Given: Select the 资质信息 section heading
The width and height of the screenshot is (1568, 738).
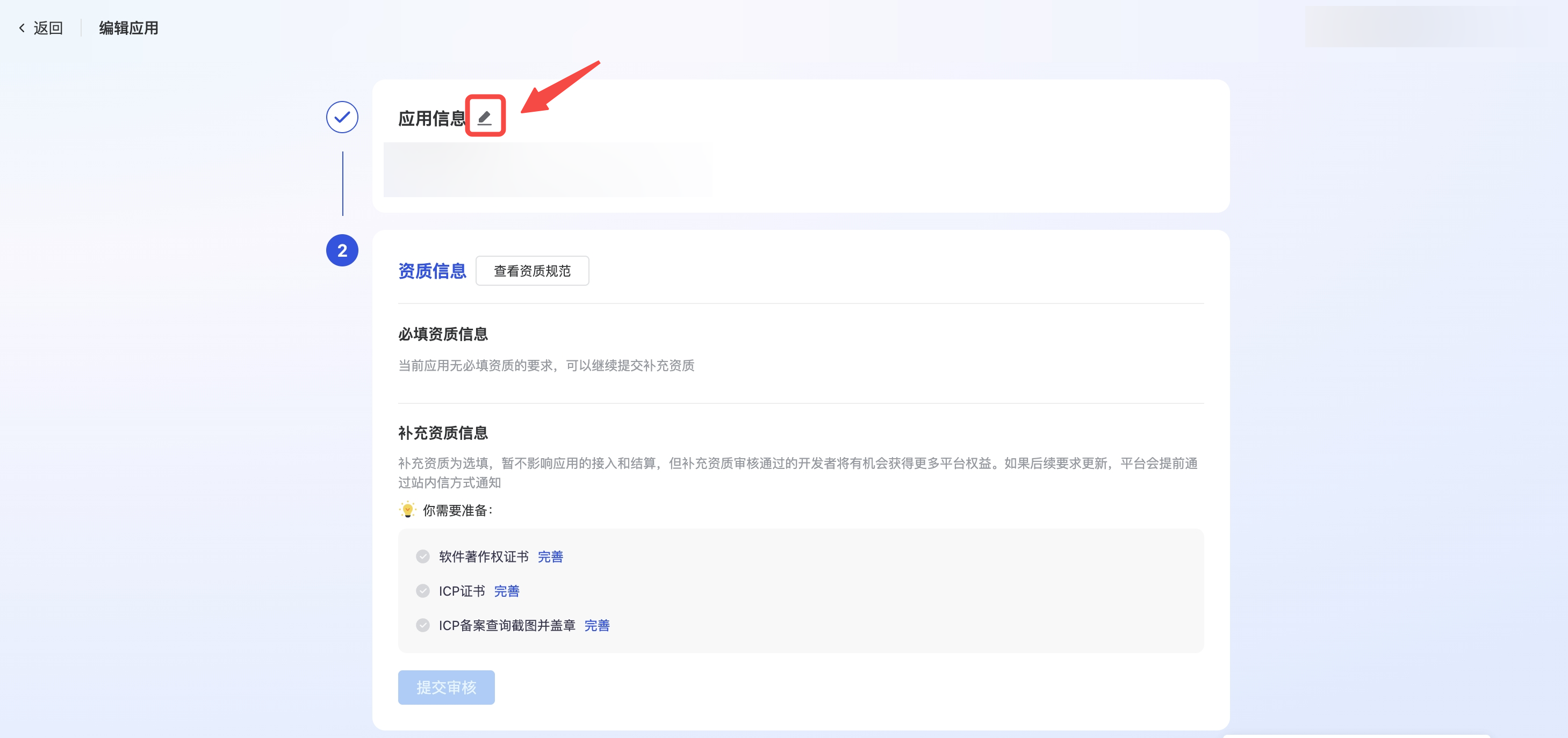Looking at the screenshot, I should tap(431, 271).
